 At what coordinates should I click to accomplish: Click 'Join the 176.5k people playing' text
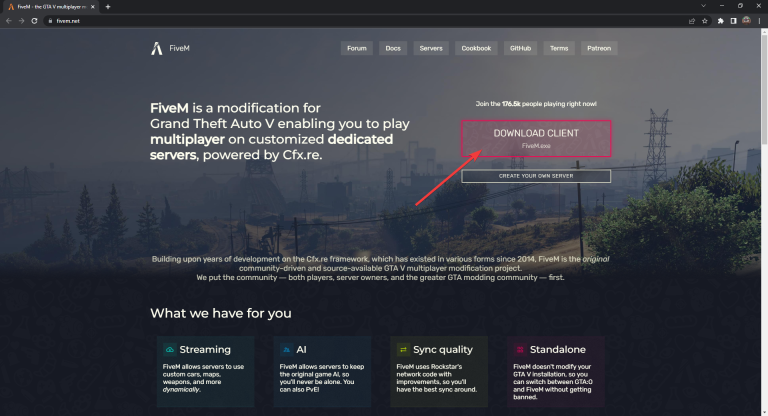[x=536, y=104]
